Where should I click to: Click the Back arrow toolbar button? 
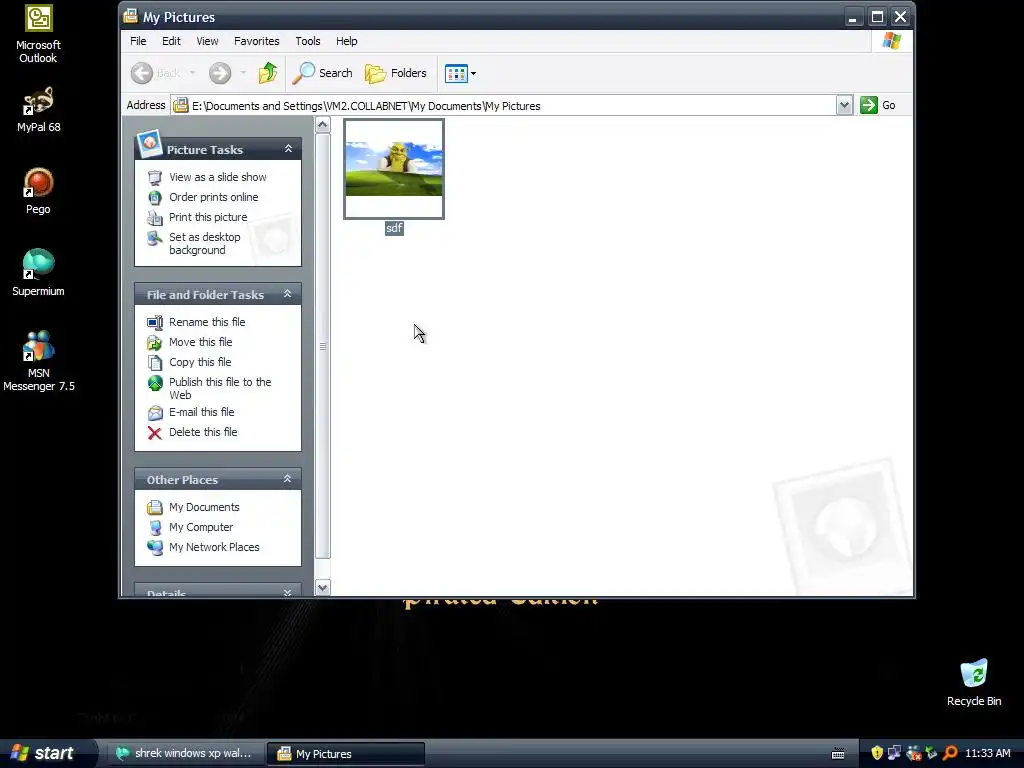pyautogui.click(x=155, y=73)
